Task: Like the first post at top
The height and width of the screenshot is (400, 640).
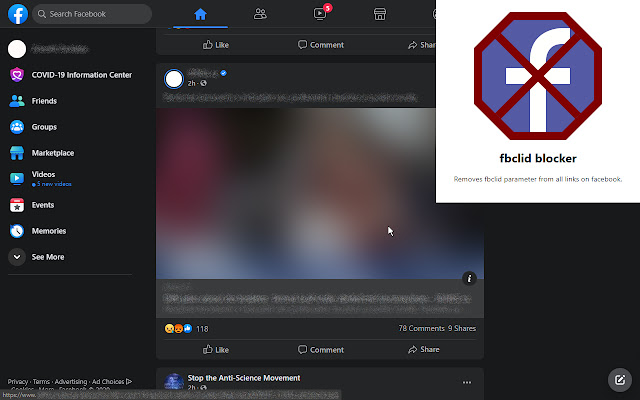Action: point(216,45)
